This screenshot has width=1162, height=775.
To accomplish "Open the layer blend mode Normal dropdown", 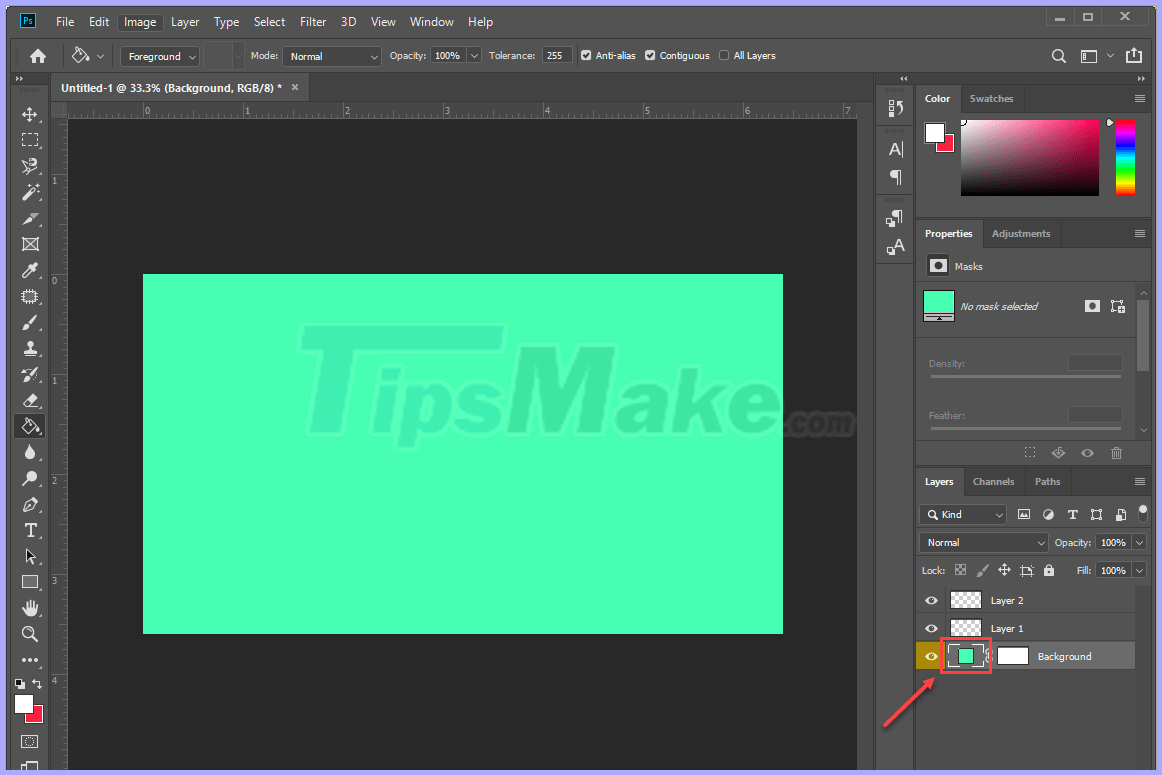I will [x=983, y=542].
